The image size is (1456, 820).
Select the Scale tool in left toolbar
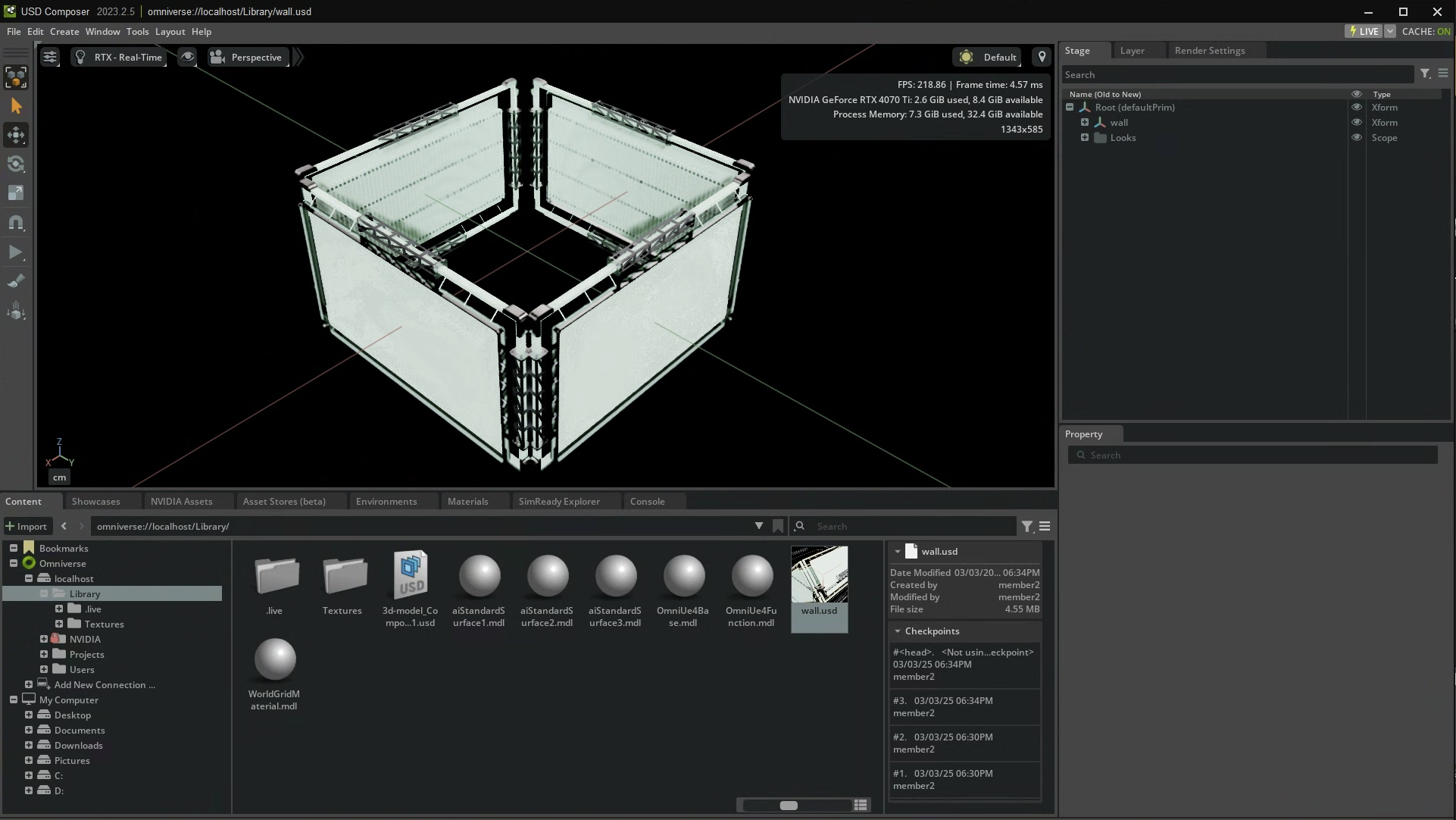[x=16, y=193]
